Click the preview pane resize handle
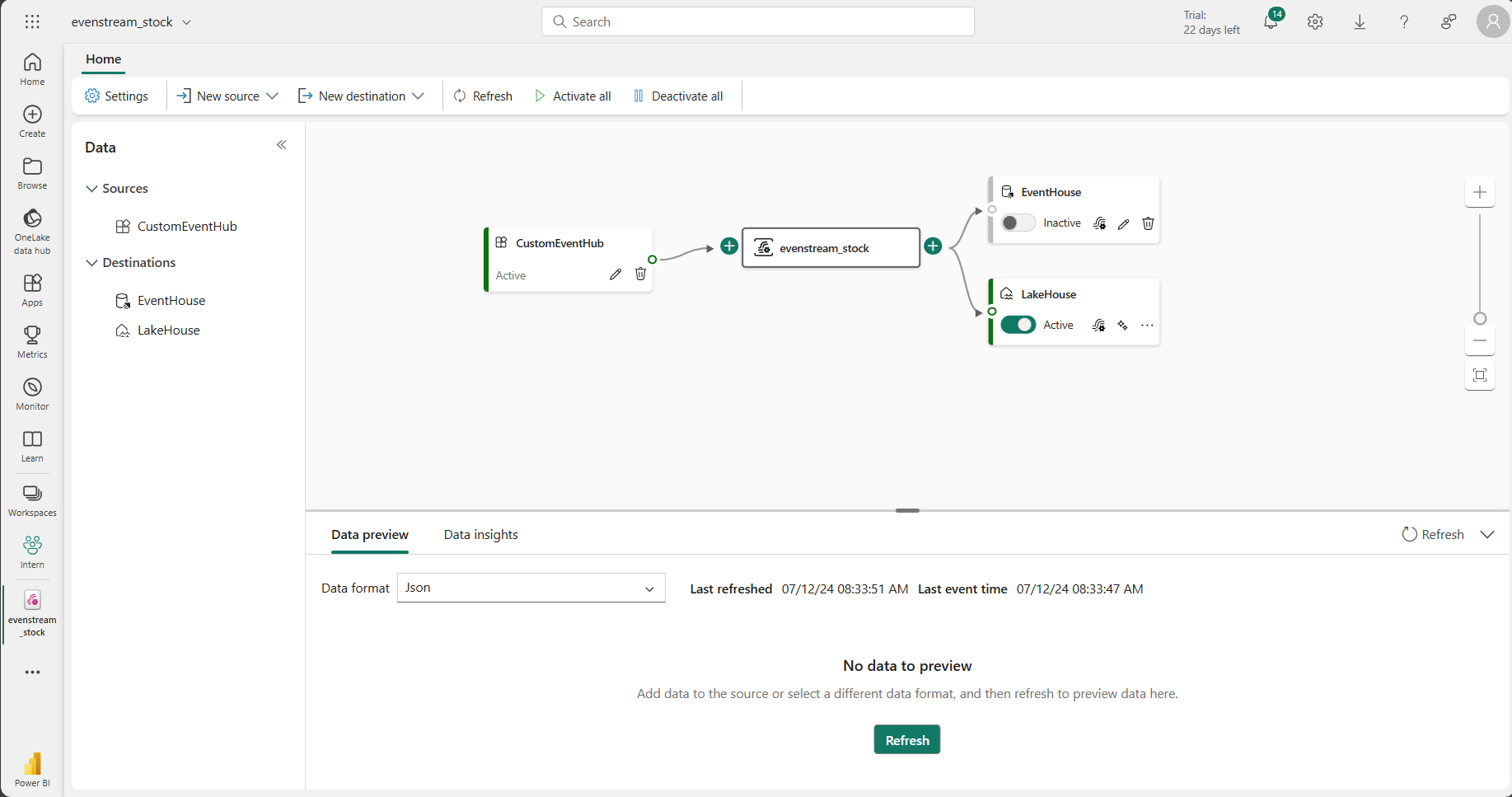 pyautogui.click(x=907, y=510)
